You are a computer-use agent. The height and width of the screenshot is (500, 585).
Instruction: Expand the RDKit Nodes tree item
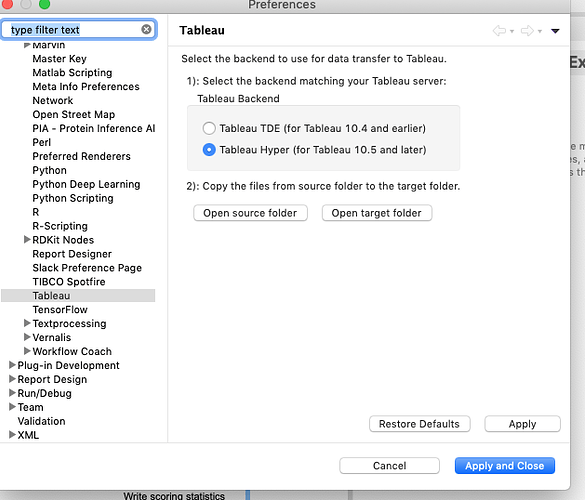[x=27, y=240]
